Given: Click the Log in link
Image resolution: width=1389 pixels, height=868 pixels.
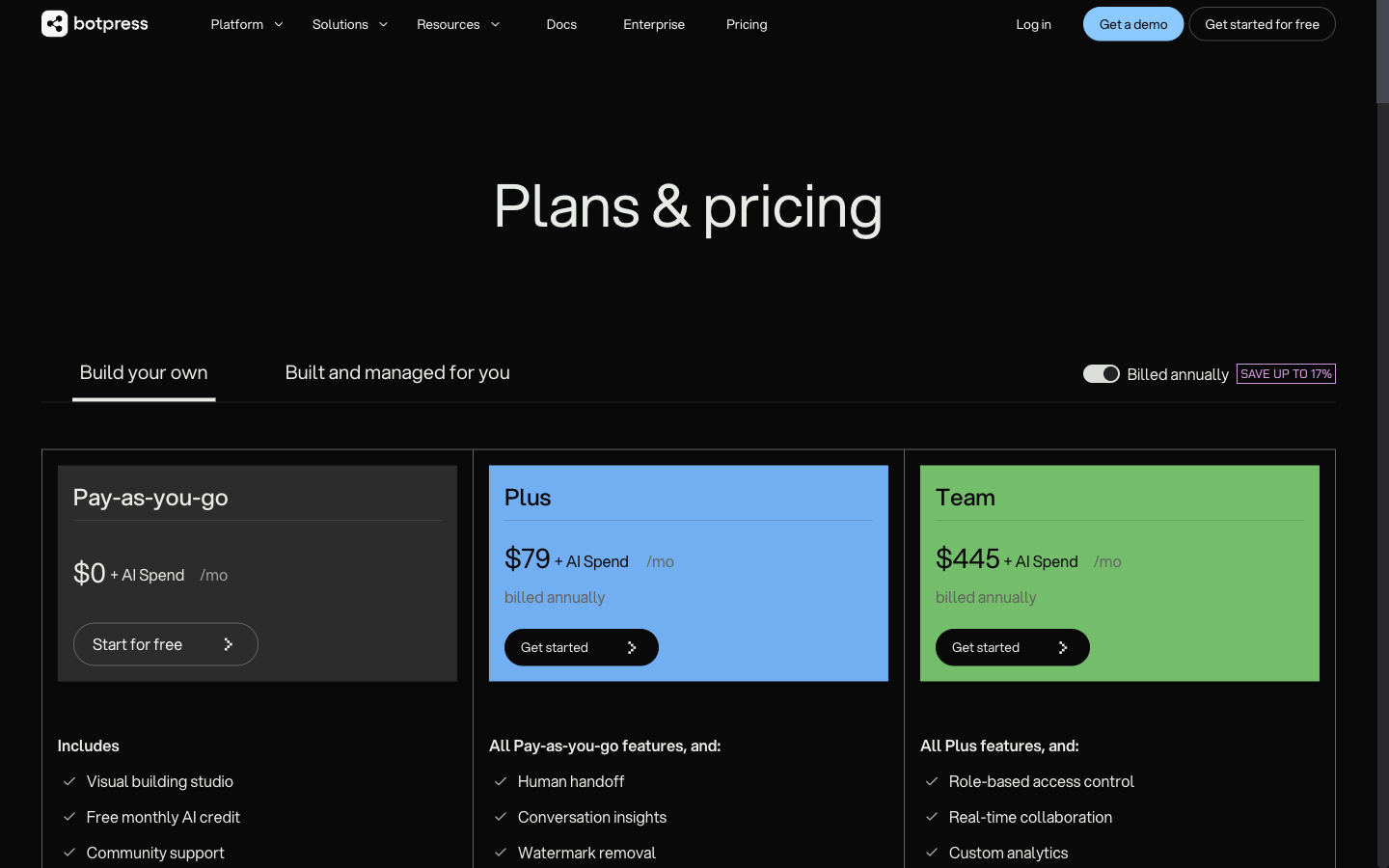Looking at the screenshot, I should pos(1033,24).
